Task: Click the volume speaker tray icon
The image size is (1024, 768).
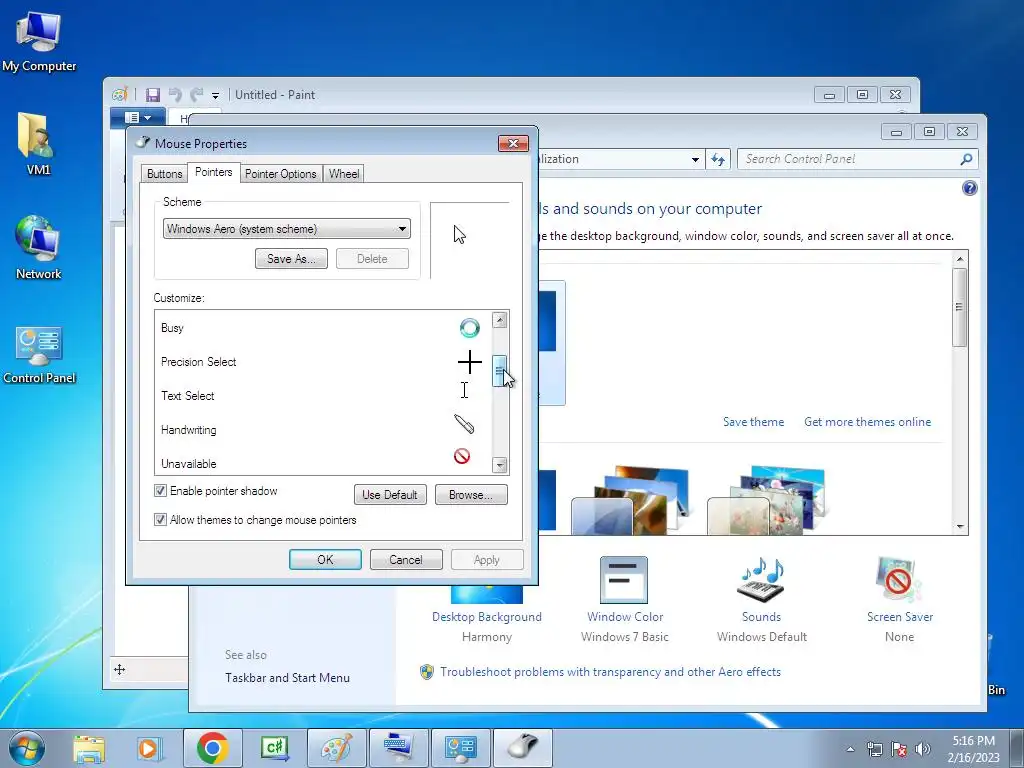Action: (x=922, y=749)
